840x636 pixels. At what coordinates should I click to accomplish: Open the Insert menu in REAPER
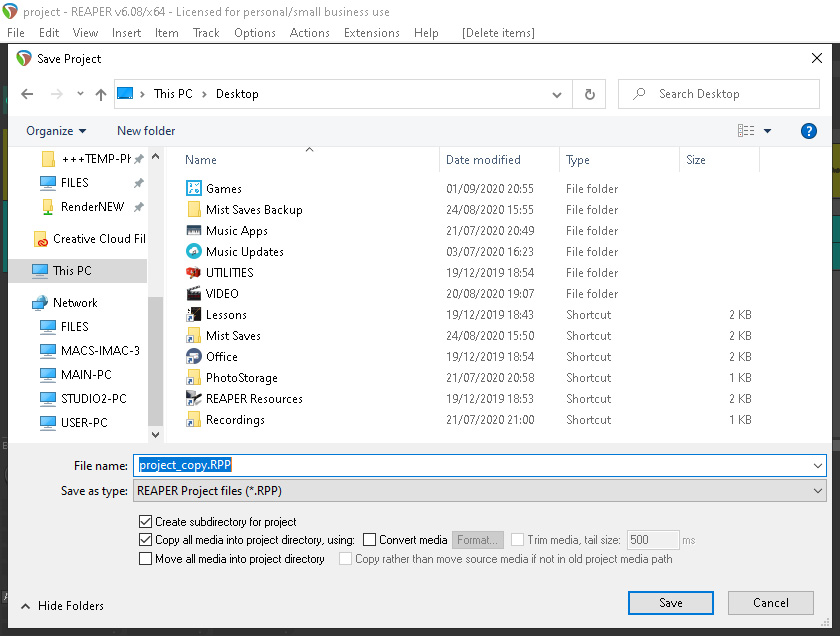[126, 33]
